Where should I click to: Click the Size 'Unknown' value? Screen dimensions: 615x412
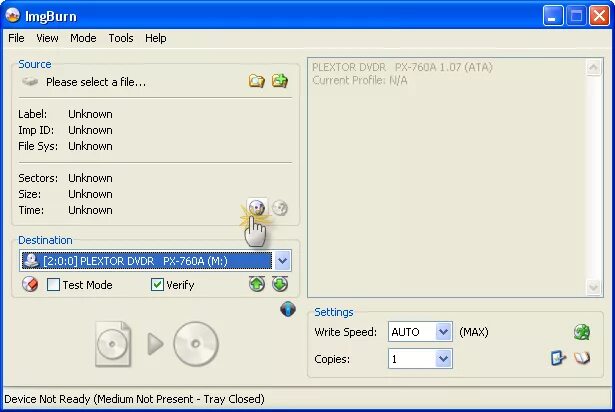tap(90, 194)
